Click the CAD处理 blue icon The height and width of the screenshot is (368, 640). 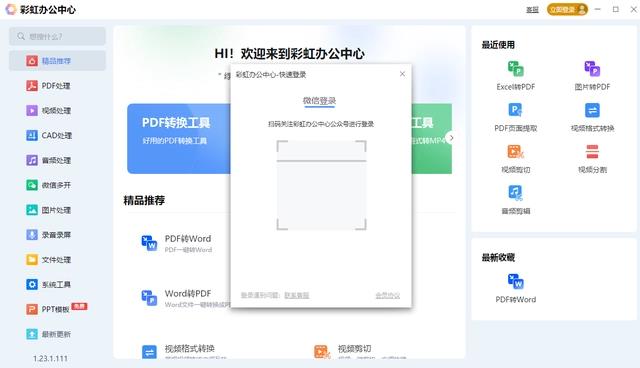point(32,135)
